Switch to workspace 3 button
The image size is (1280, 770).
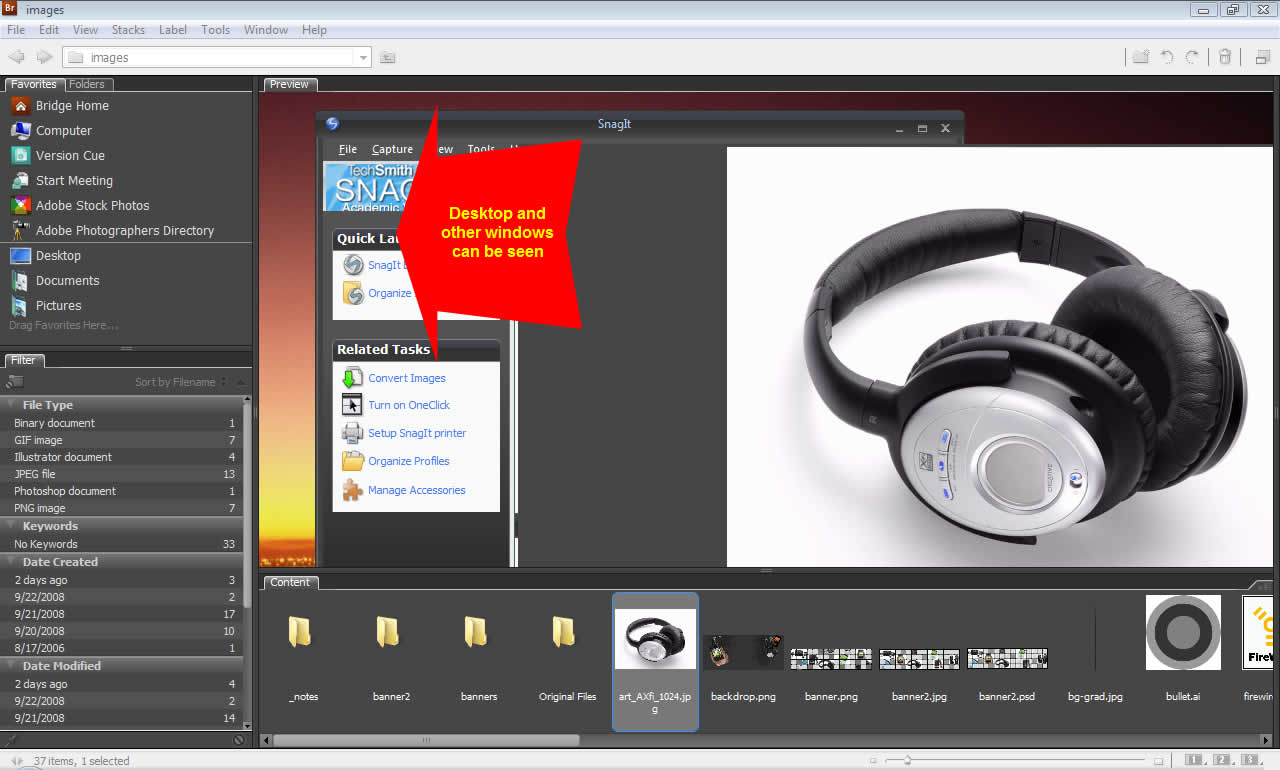[1248, 761]
